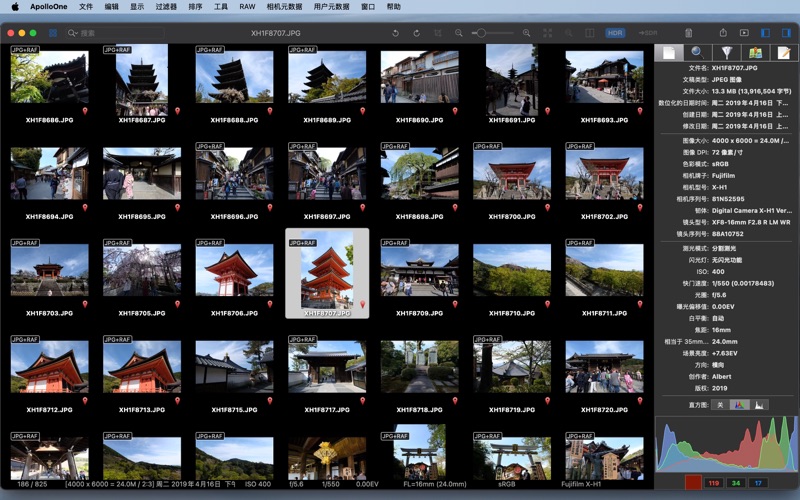Open the notes edit tab
Screen dimensions: 800x500
point(784,53)
